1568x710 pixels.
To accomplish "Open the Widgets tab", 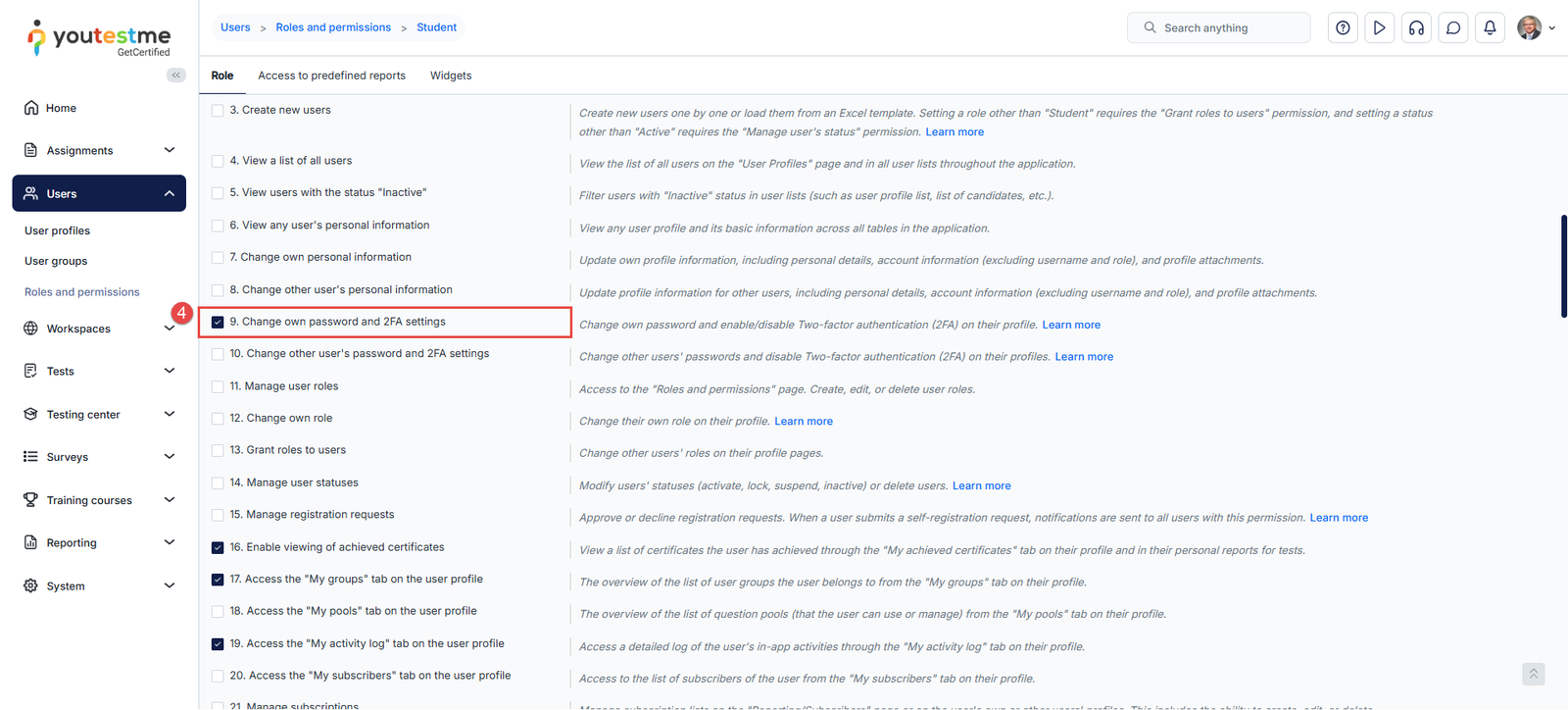I will 451,76.
